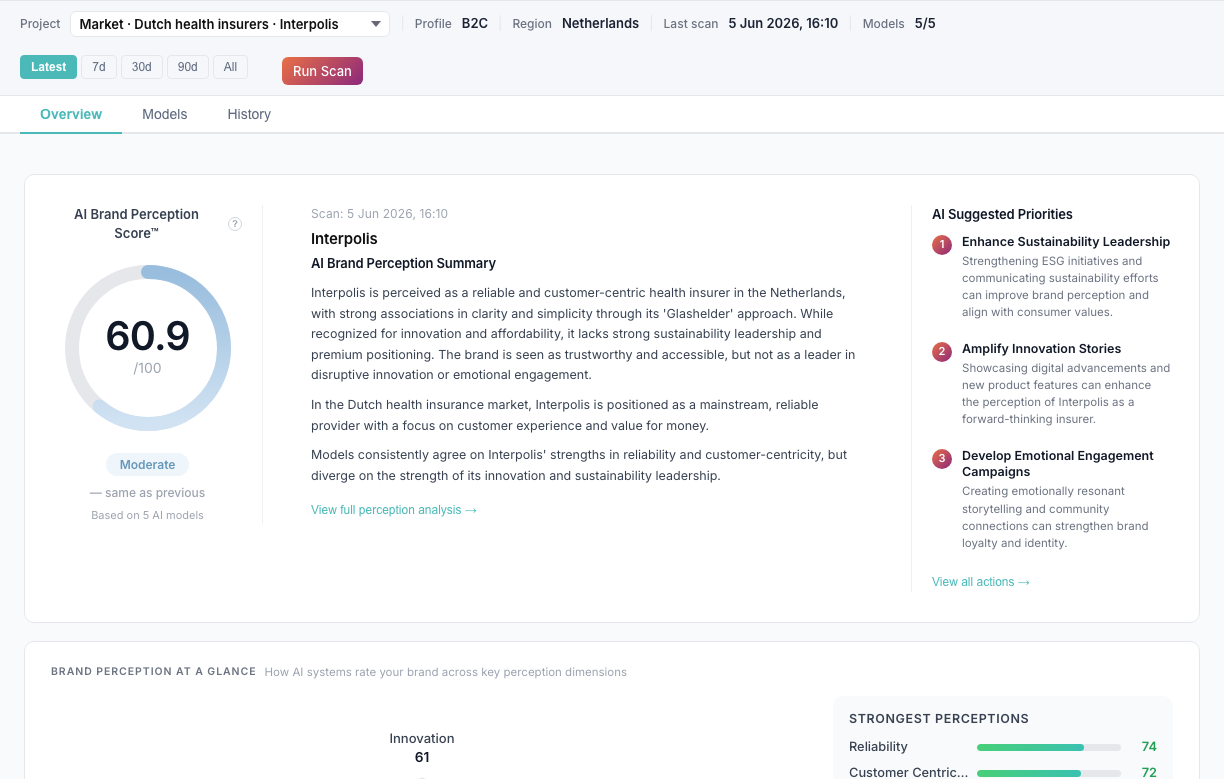Switch to the History tab

click(249, 114)
